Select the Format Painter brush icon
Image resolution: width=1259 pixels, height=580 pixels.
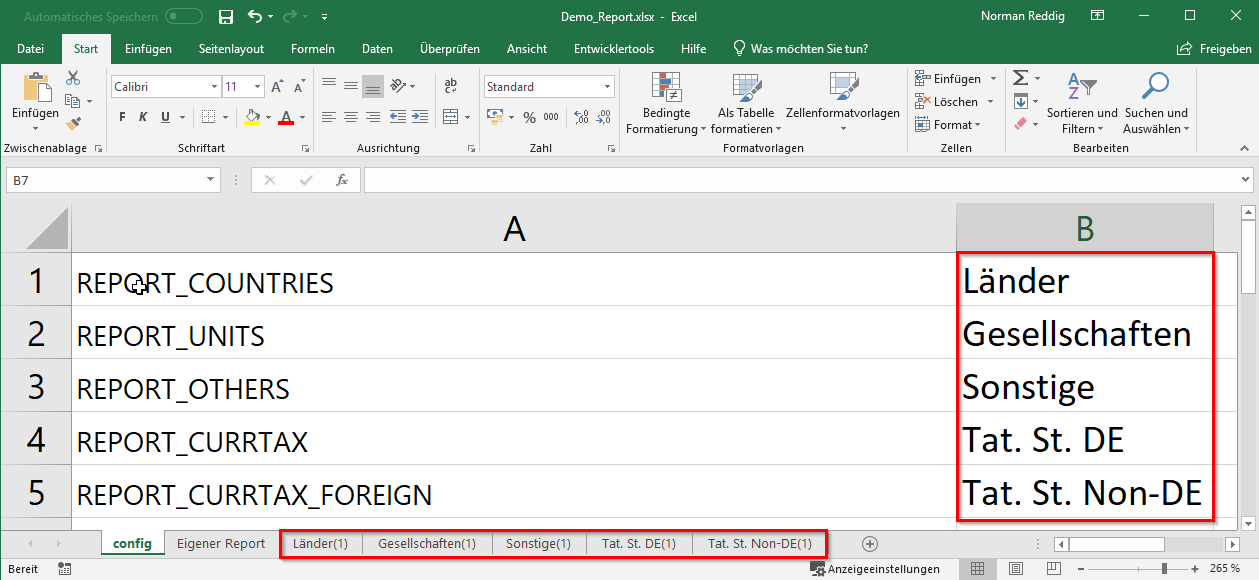pyautogui.click(x=73, y=123)
